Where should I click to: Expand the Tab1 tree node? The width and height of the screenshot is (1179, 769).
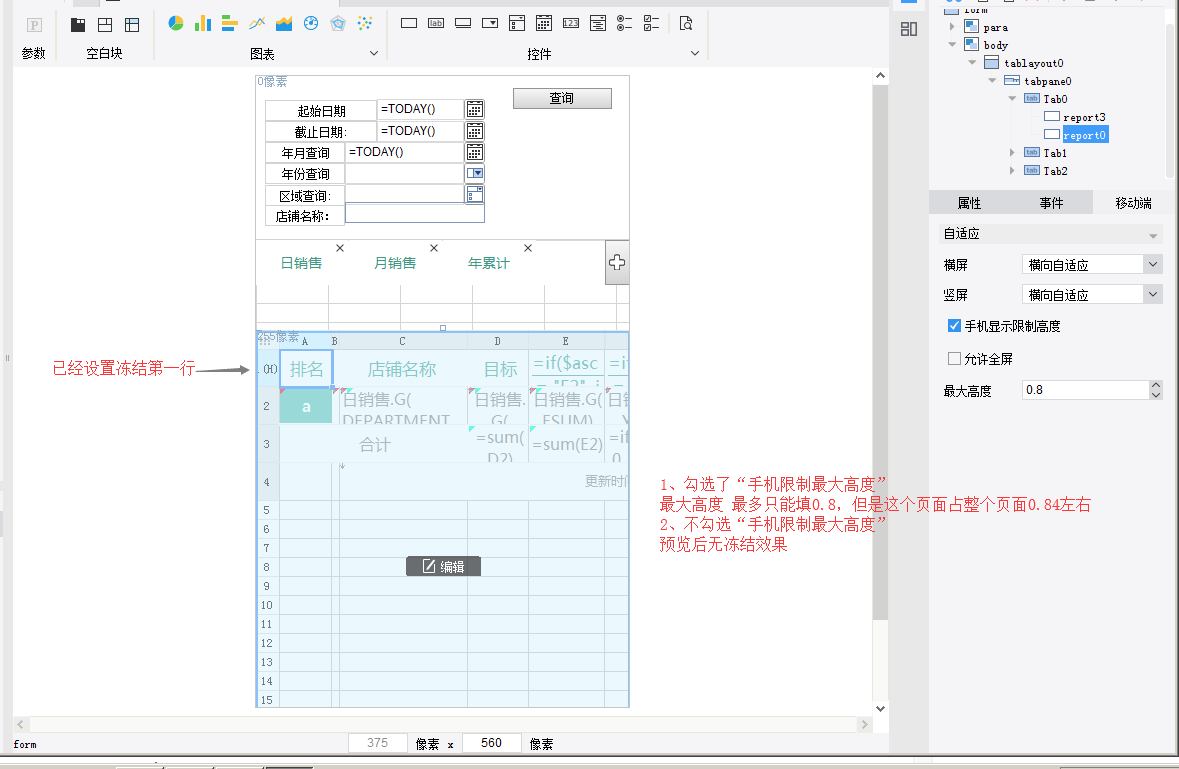[x=1012, y=153]
